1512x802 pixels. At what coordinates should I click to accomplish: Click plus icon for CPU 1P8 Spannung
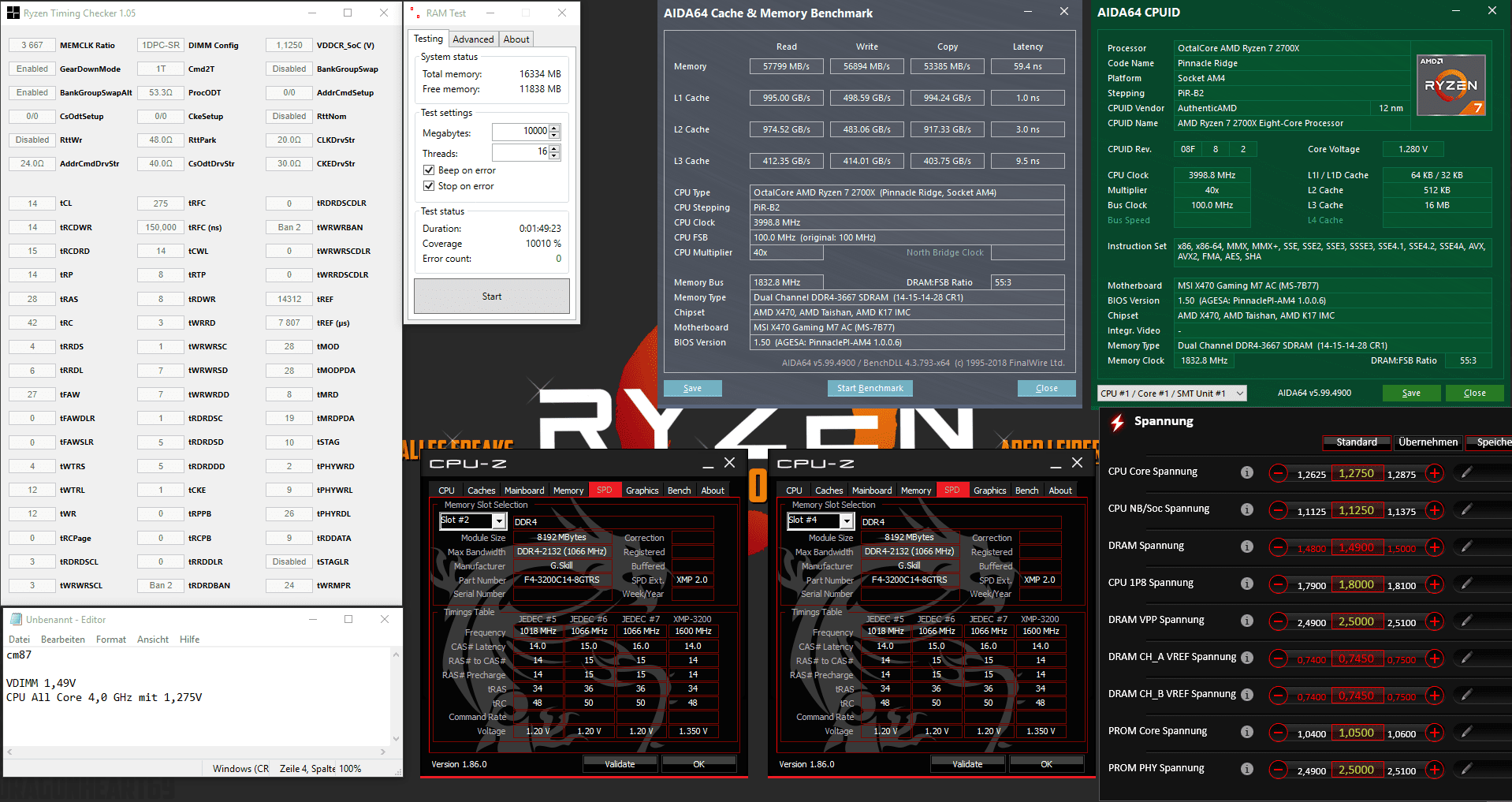[1435, 584]
